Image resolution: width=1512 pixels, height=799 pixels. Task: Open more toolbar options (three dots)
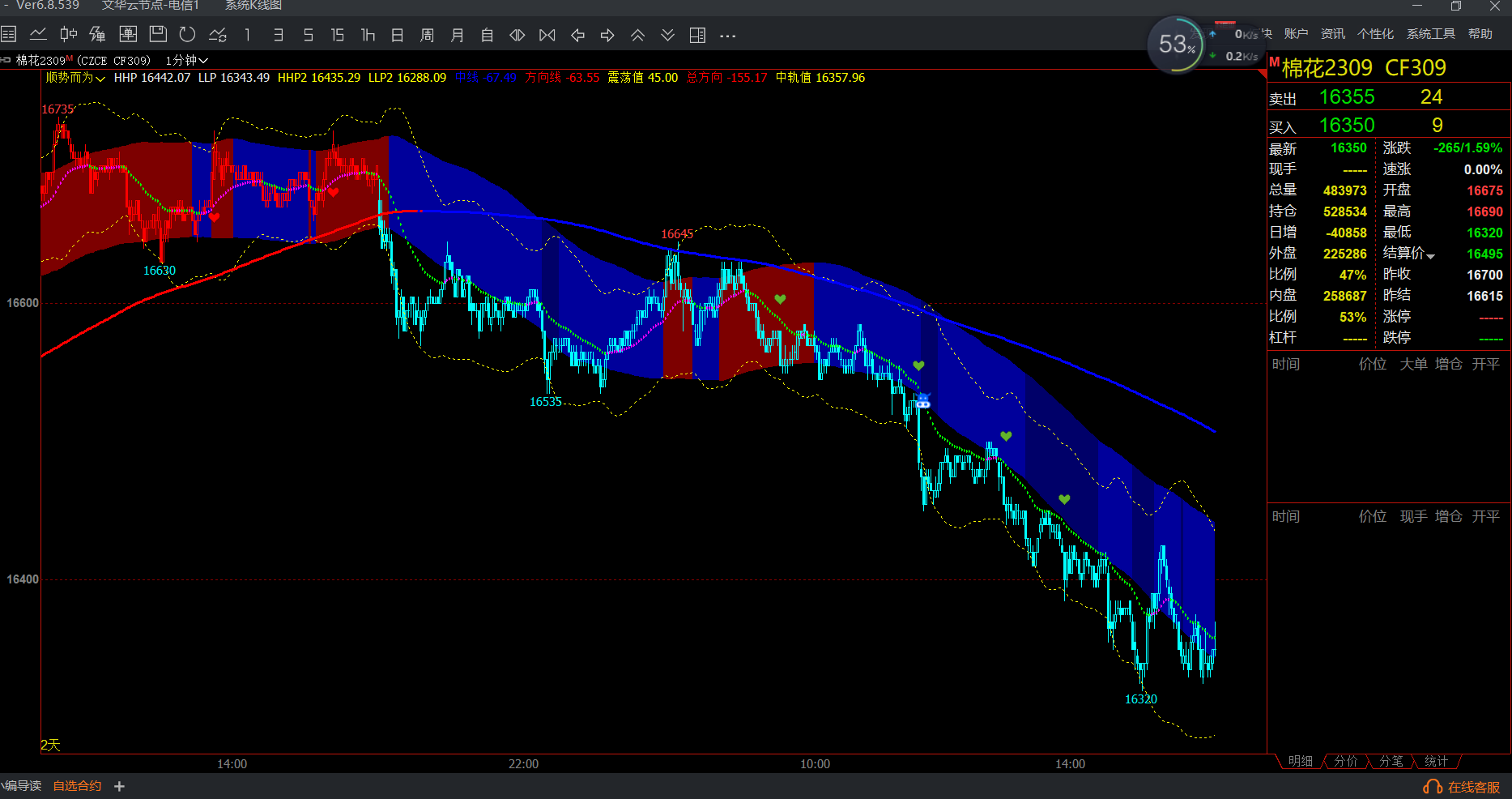[x=727, y=35]
